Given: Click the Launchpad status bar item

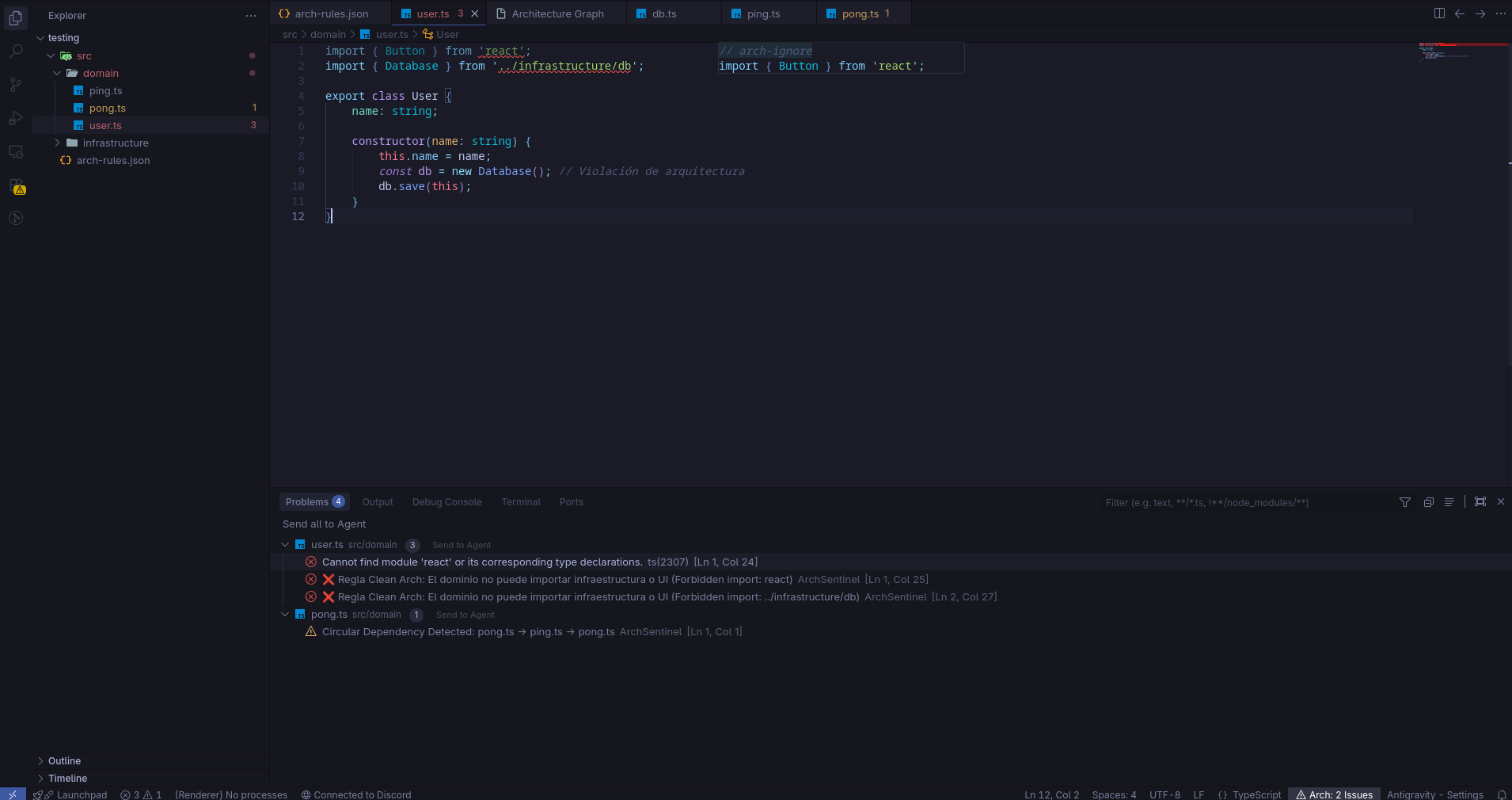Looking at the screenshot, I should click(x=76, y=794).
